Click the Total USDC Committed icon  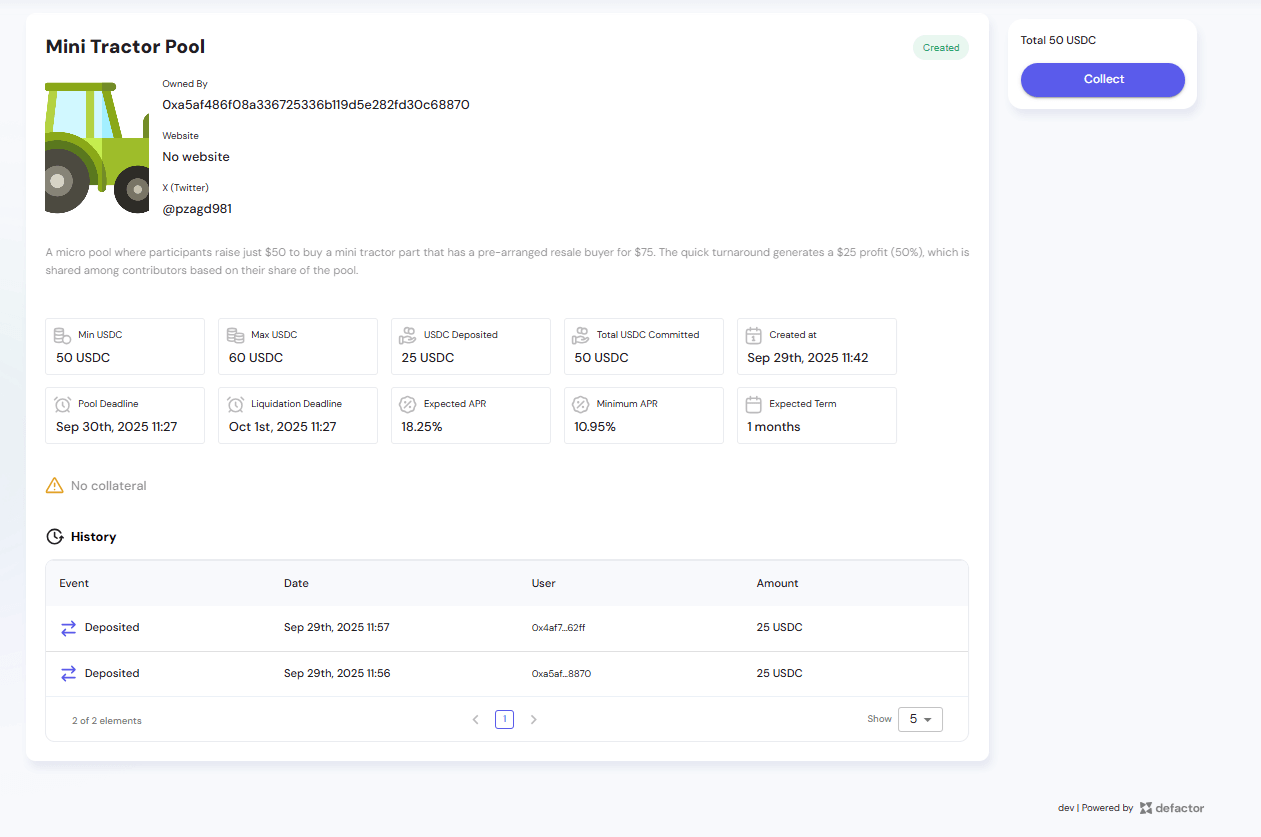coord(581,336)
